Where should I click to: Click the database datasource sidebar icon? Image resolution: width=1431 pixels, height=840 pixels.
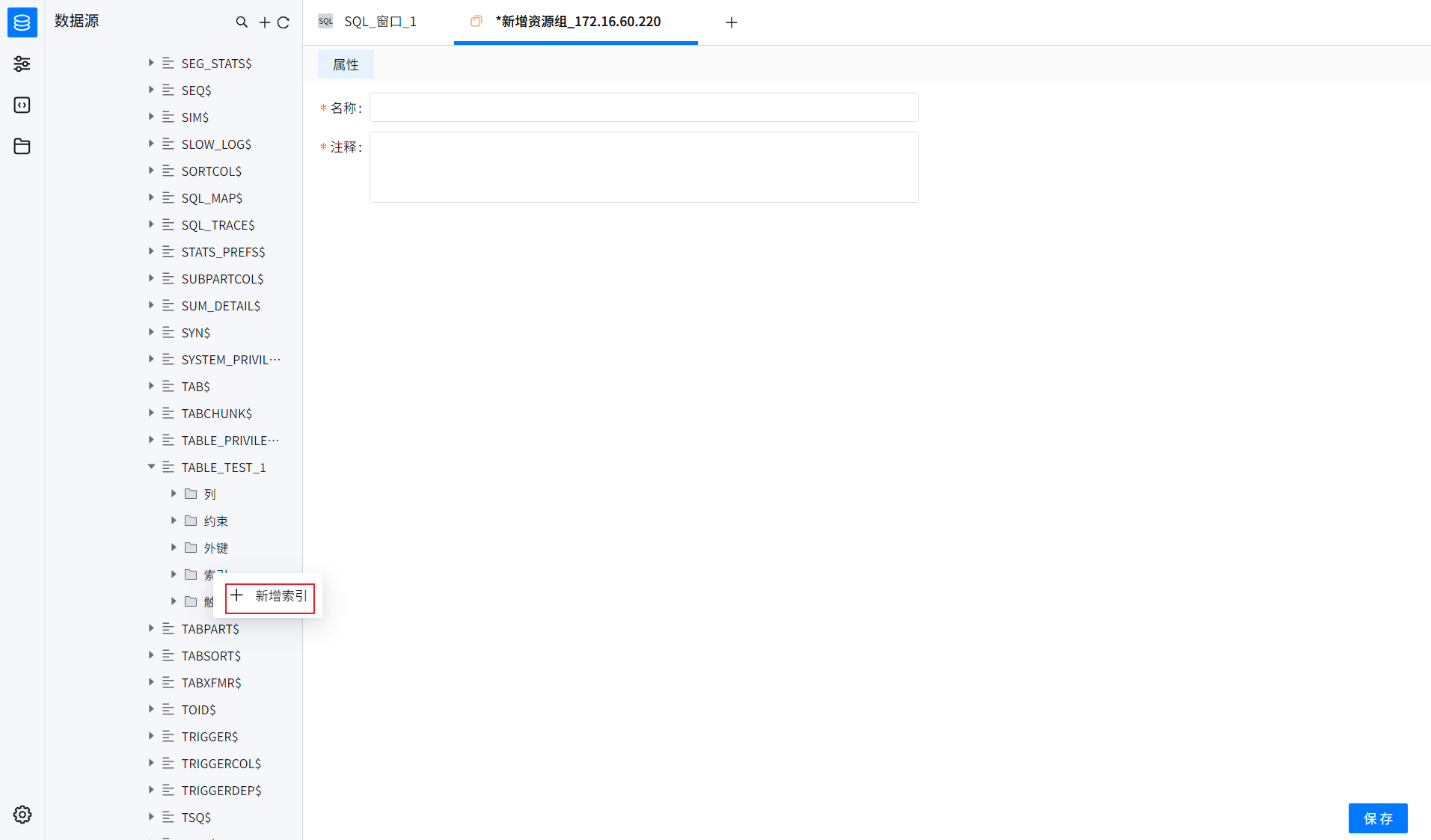point(22,22)
